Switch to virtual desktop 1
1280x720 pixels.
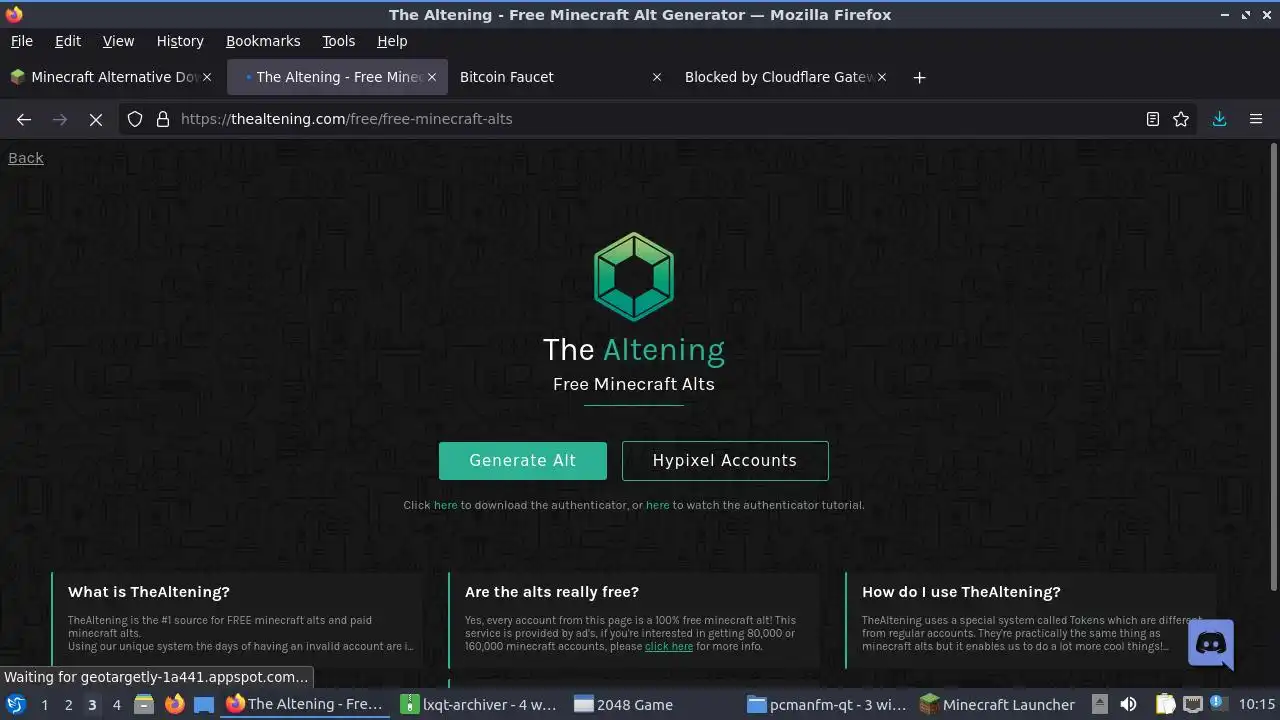tap(44, 704)
